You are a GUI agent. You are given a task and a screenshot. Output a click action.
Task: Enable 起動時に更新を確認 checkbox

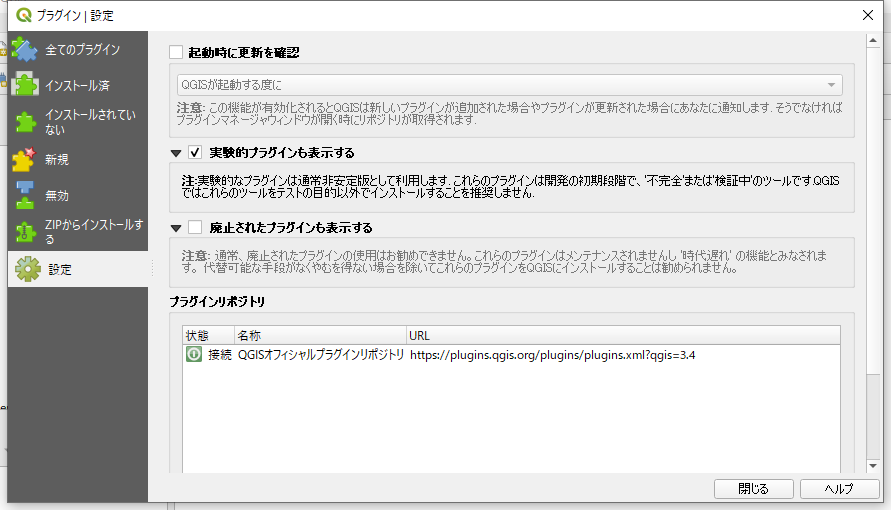[177, 52]
